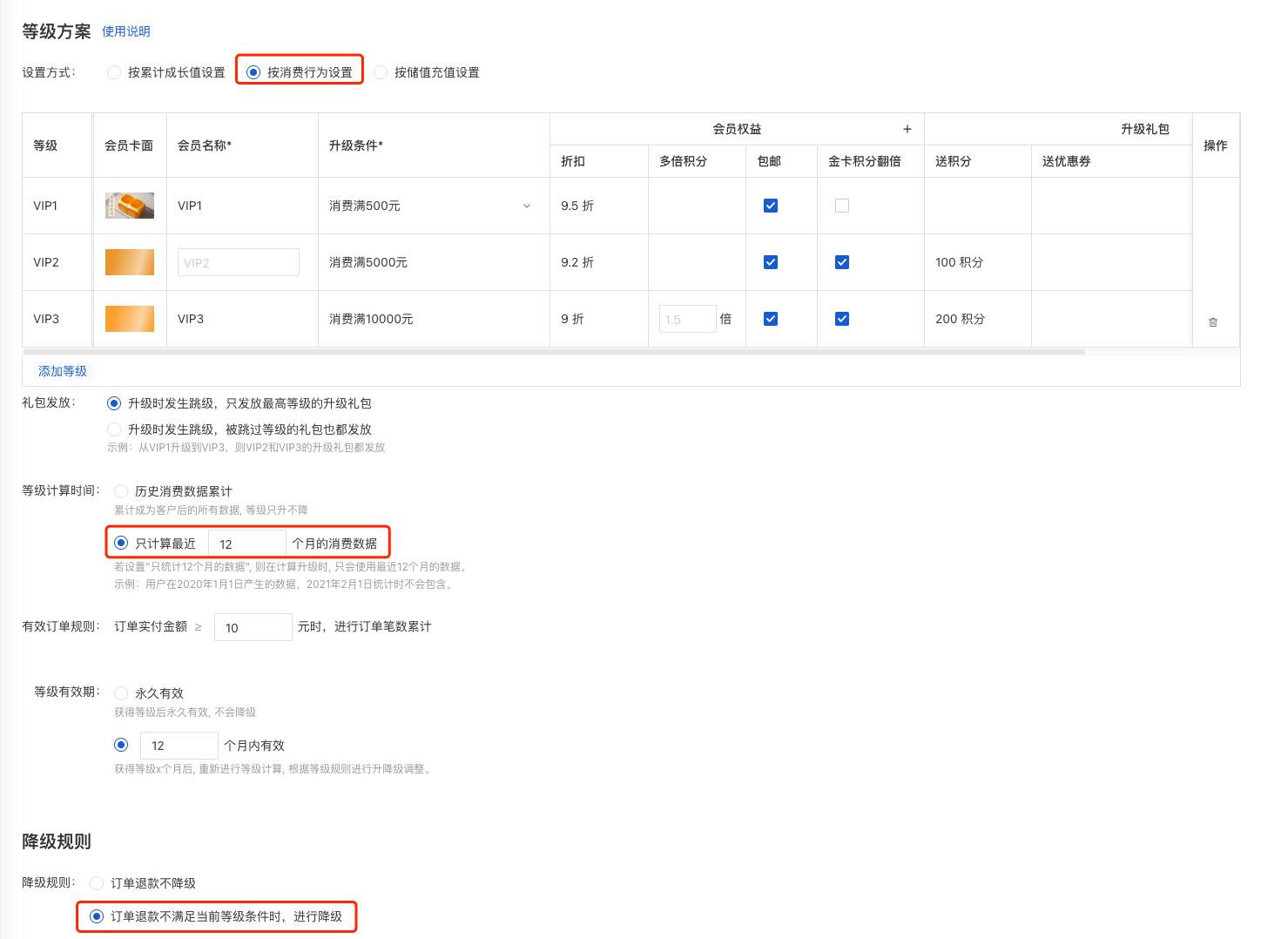
Task: Open VIP1 upgrade condition dropdown 消费满500元
Action: [x=430, y=206]
